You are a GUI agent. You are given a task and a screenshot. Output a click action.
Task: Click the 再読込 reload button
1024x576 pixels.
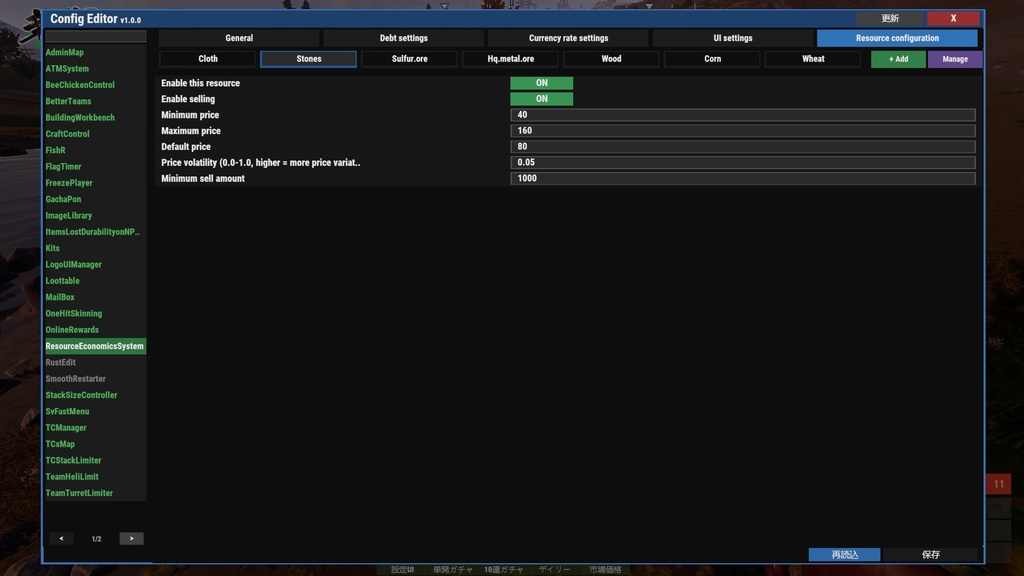[844, 554]
